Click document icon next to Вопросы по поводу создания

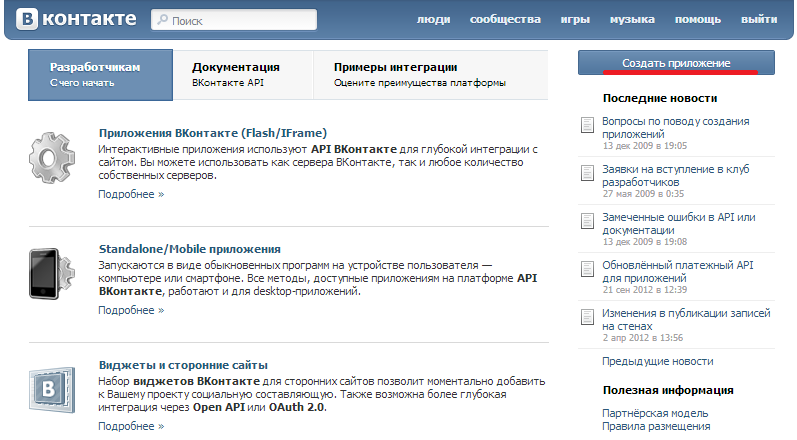(587, 125)
